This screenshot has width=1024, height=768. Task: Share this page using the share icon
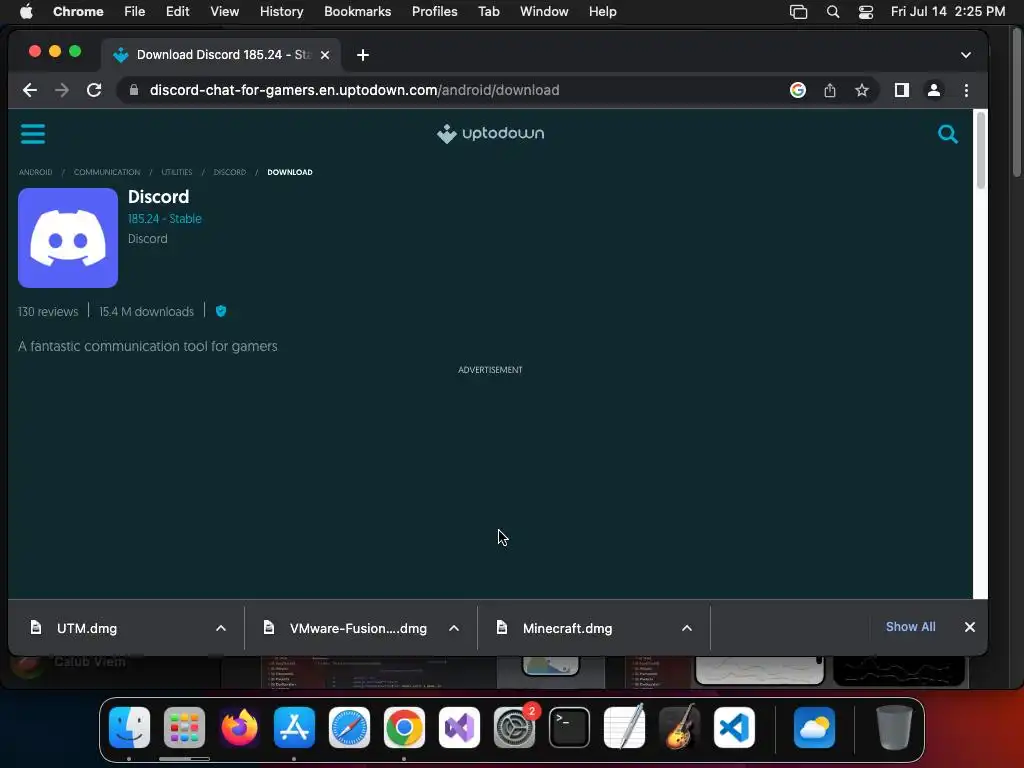[x=829, y=90]
